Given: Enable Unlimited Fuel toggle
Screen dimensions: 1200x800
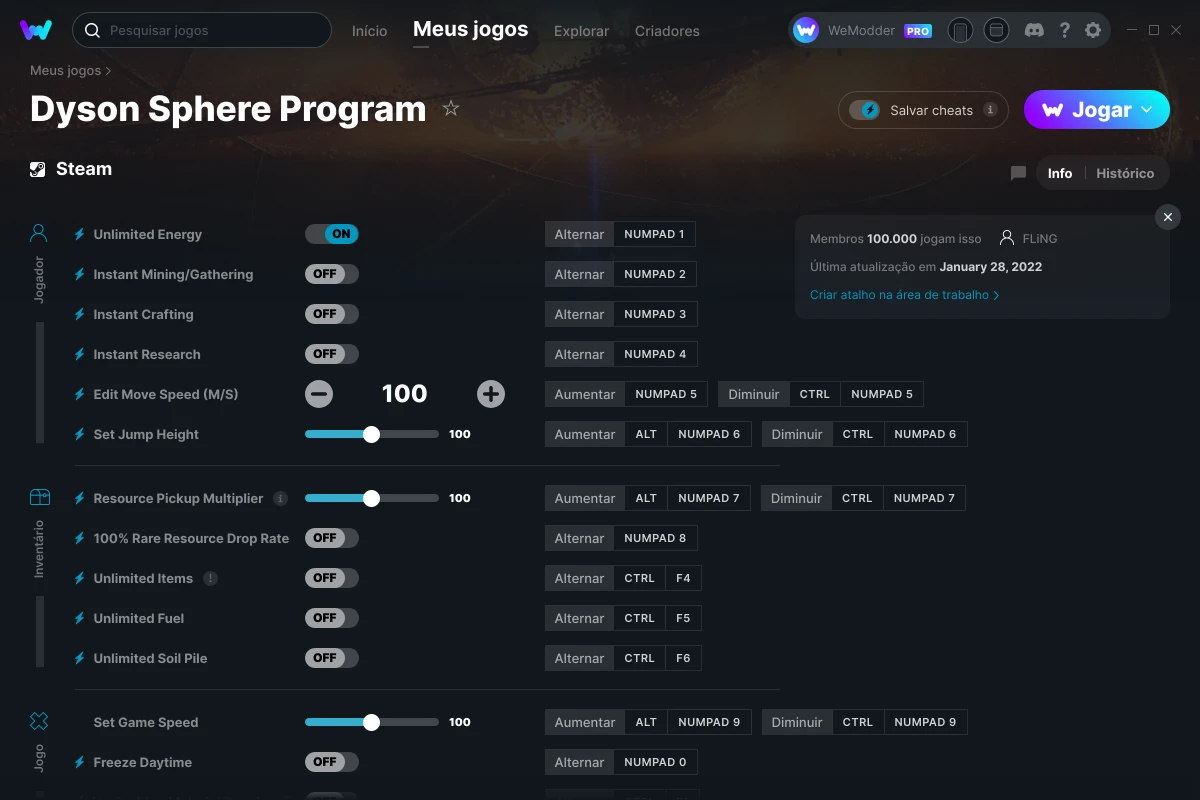Looking at the screenshot, I should point(332,618).
